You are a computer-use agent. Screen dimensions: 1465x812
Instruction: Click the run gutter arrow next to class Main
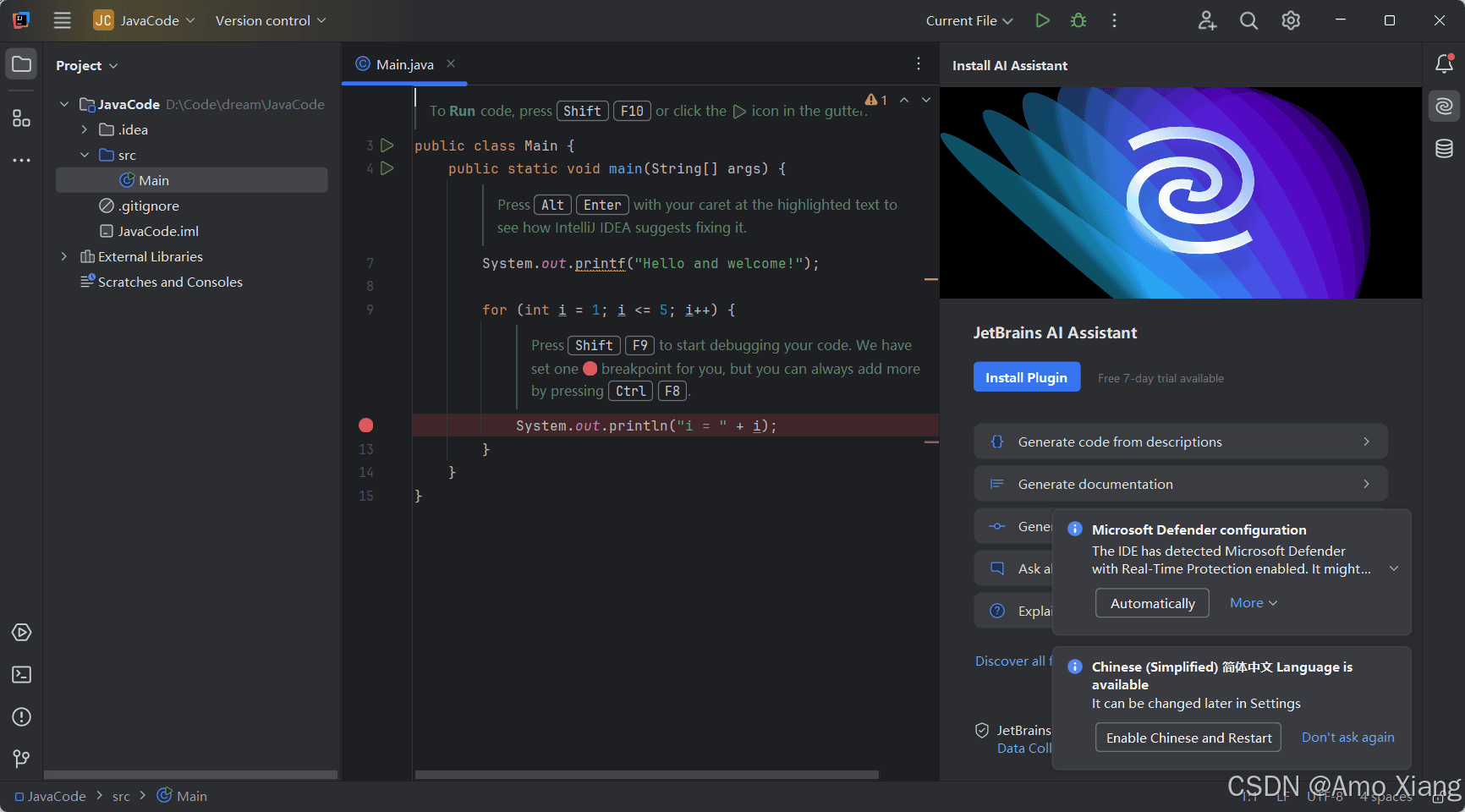[387, 145]
